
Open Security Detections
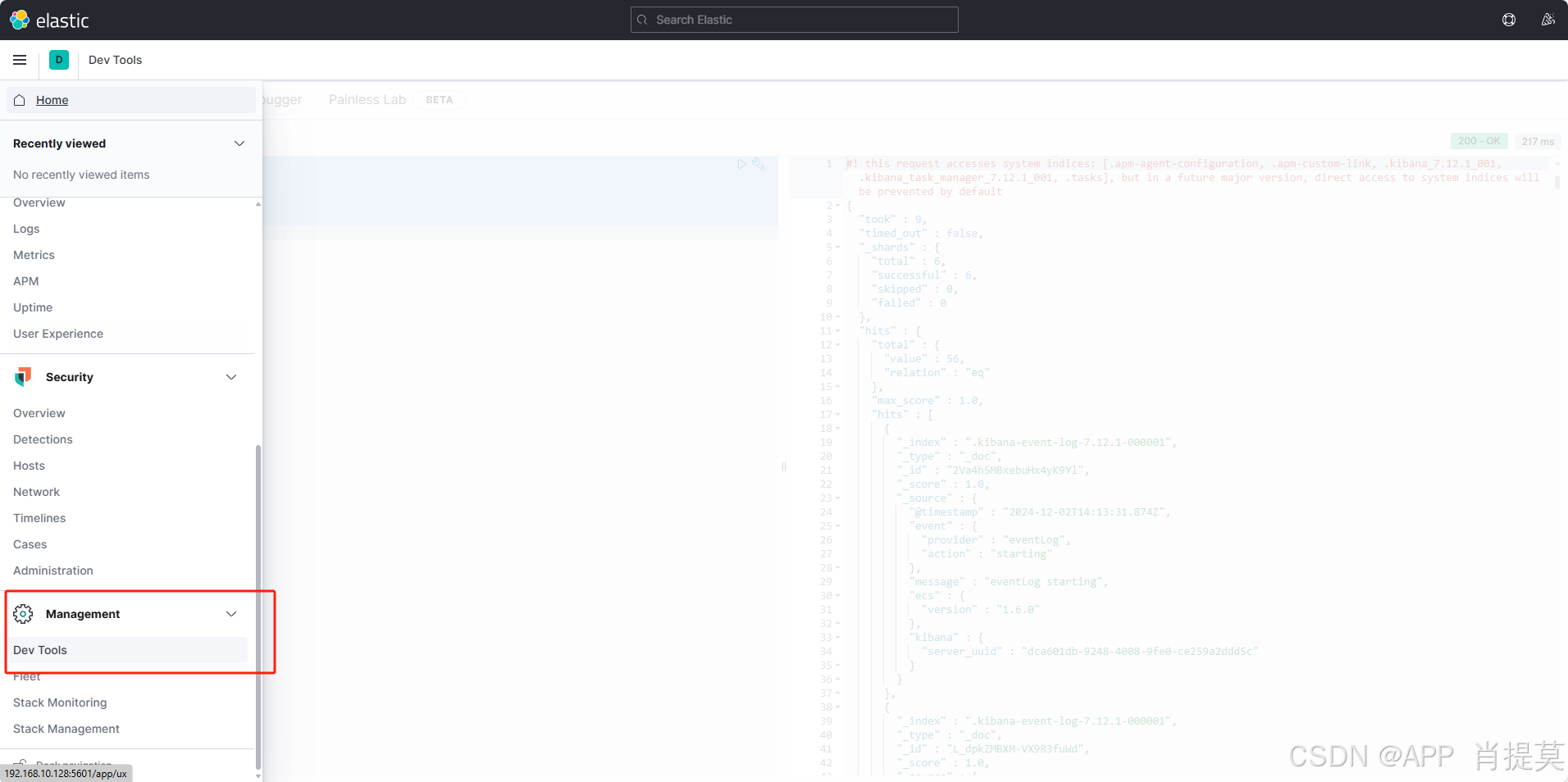click(43, 439)
